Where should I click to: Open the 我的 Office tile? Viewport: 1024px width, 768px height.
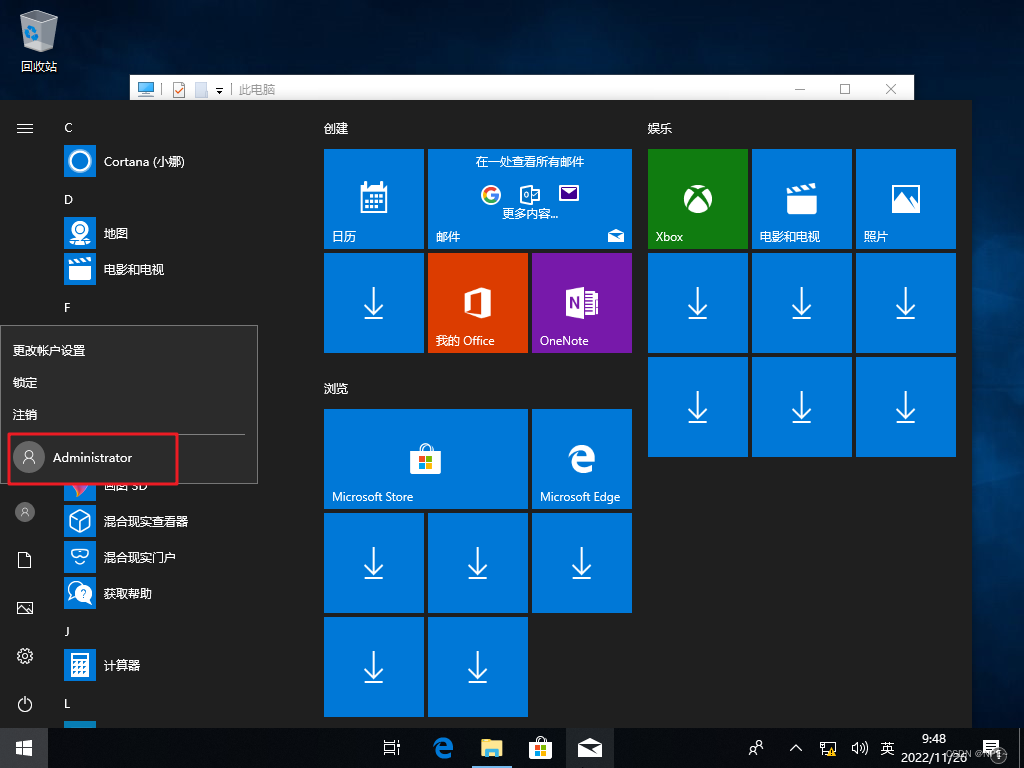[477, 303]
